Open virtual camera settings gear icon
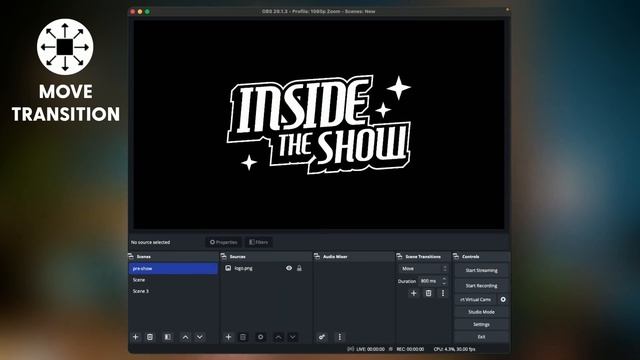640x360 pixels. click(503, 299)
